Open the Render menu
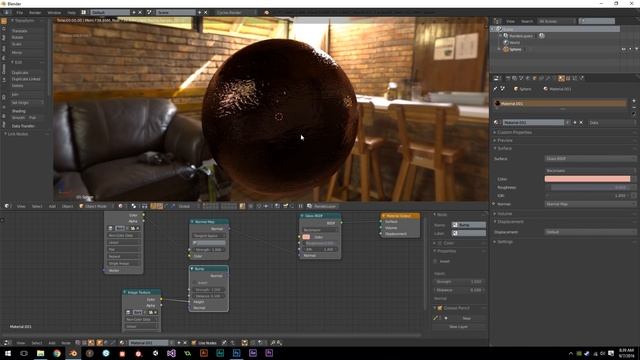This screenshot has width=640, height=360. tap(35, 13)
